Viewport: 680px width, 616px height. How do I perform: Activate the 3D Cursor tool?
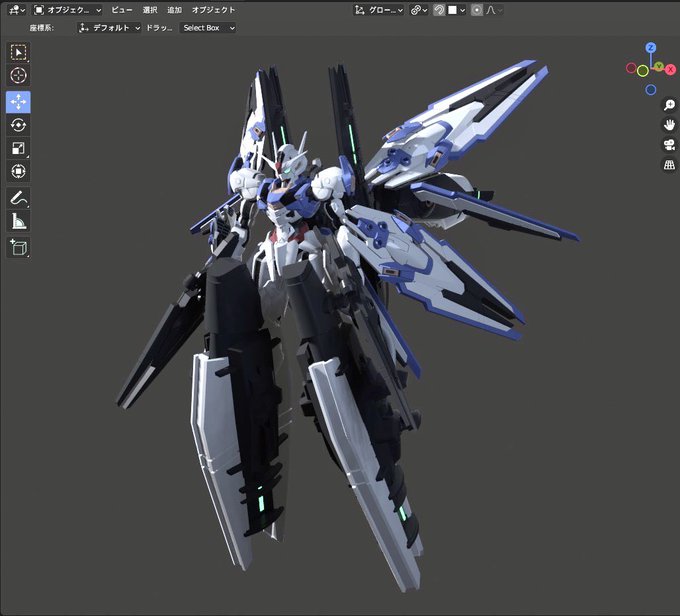(18, 75)
